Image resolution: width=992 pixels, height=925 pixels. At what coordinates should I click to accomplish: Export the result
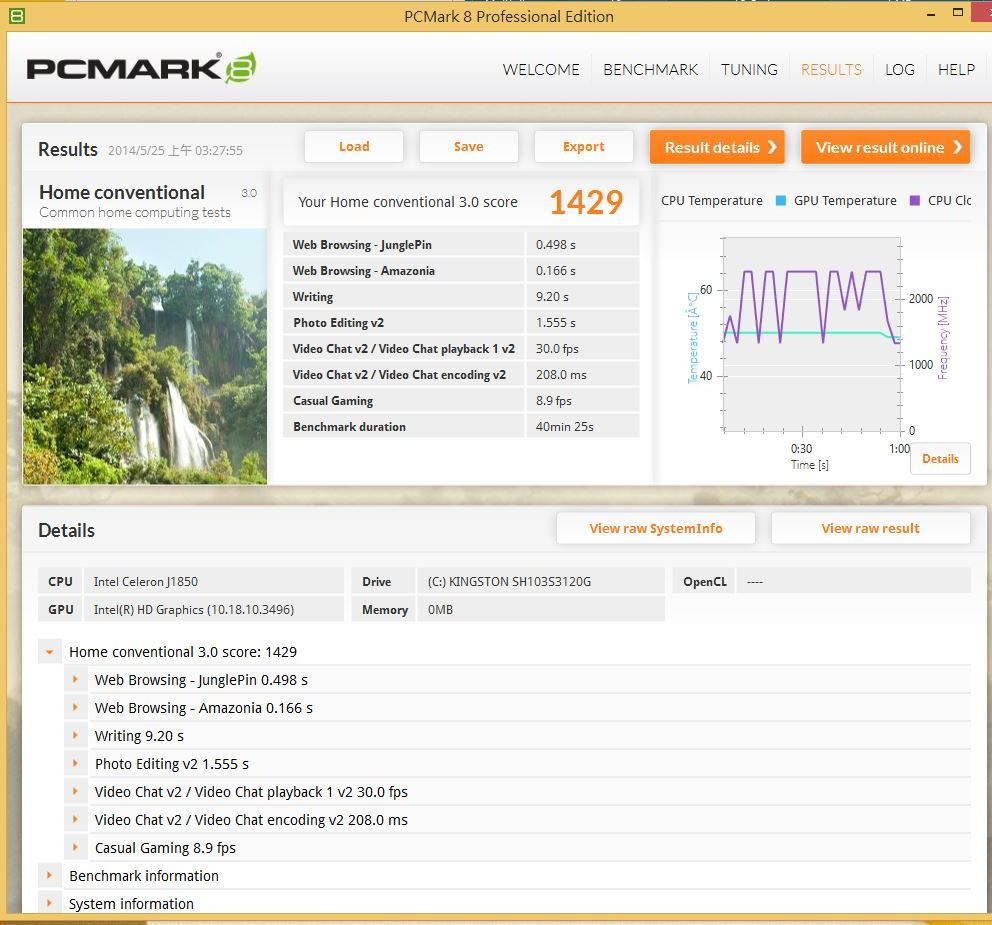(x=583, y=147)
